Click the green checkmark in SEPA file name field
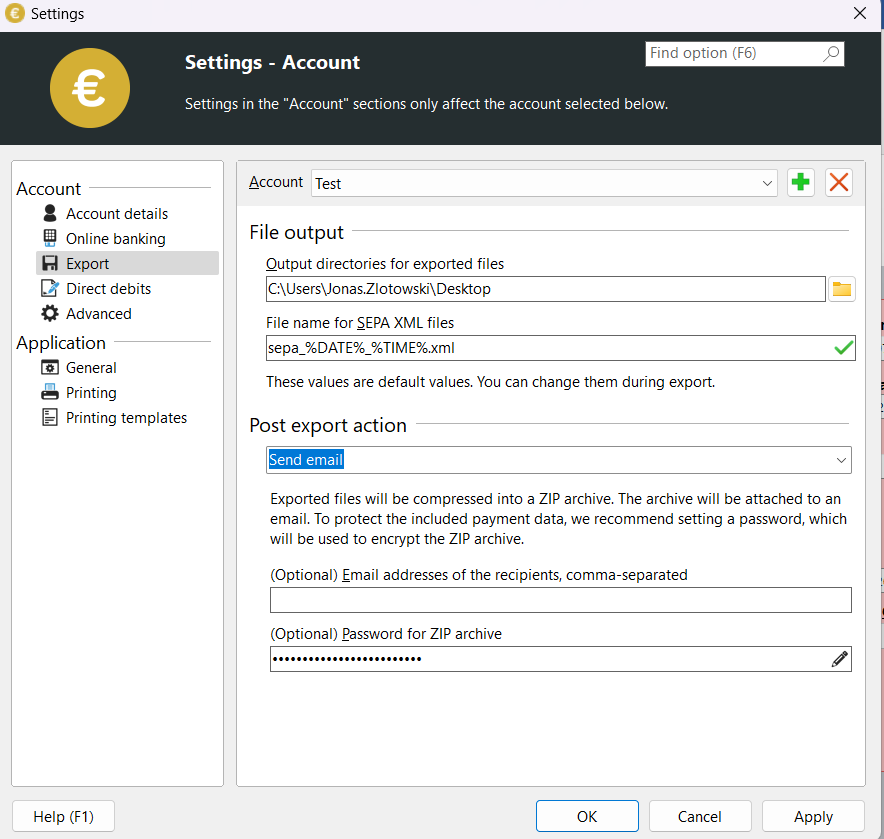Viewport: 884px width, 839px height. coord(843,348)
